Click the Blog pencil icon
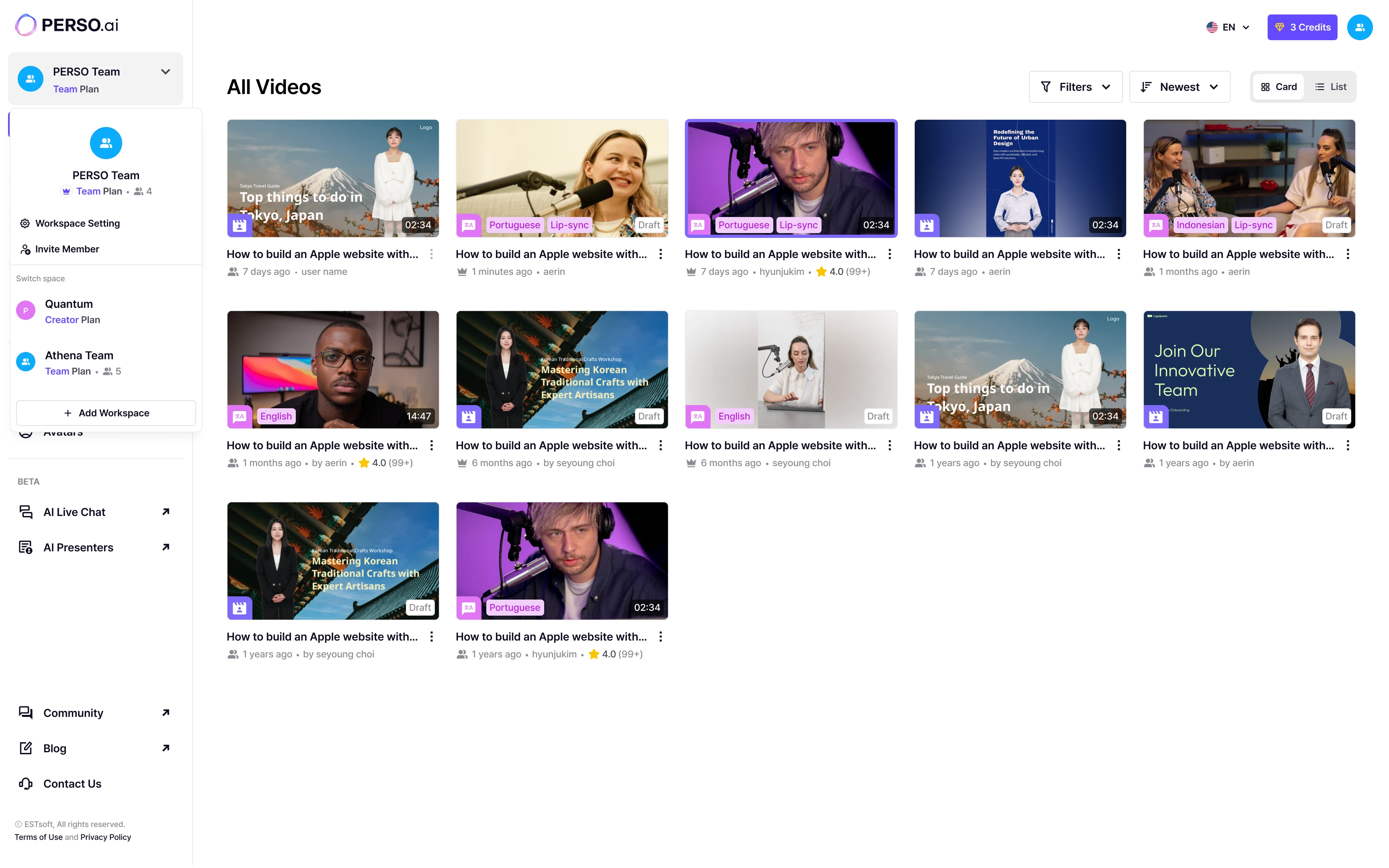 (x=26, y=749)
